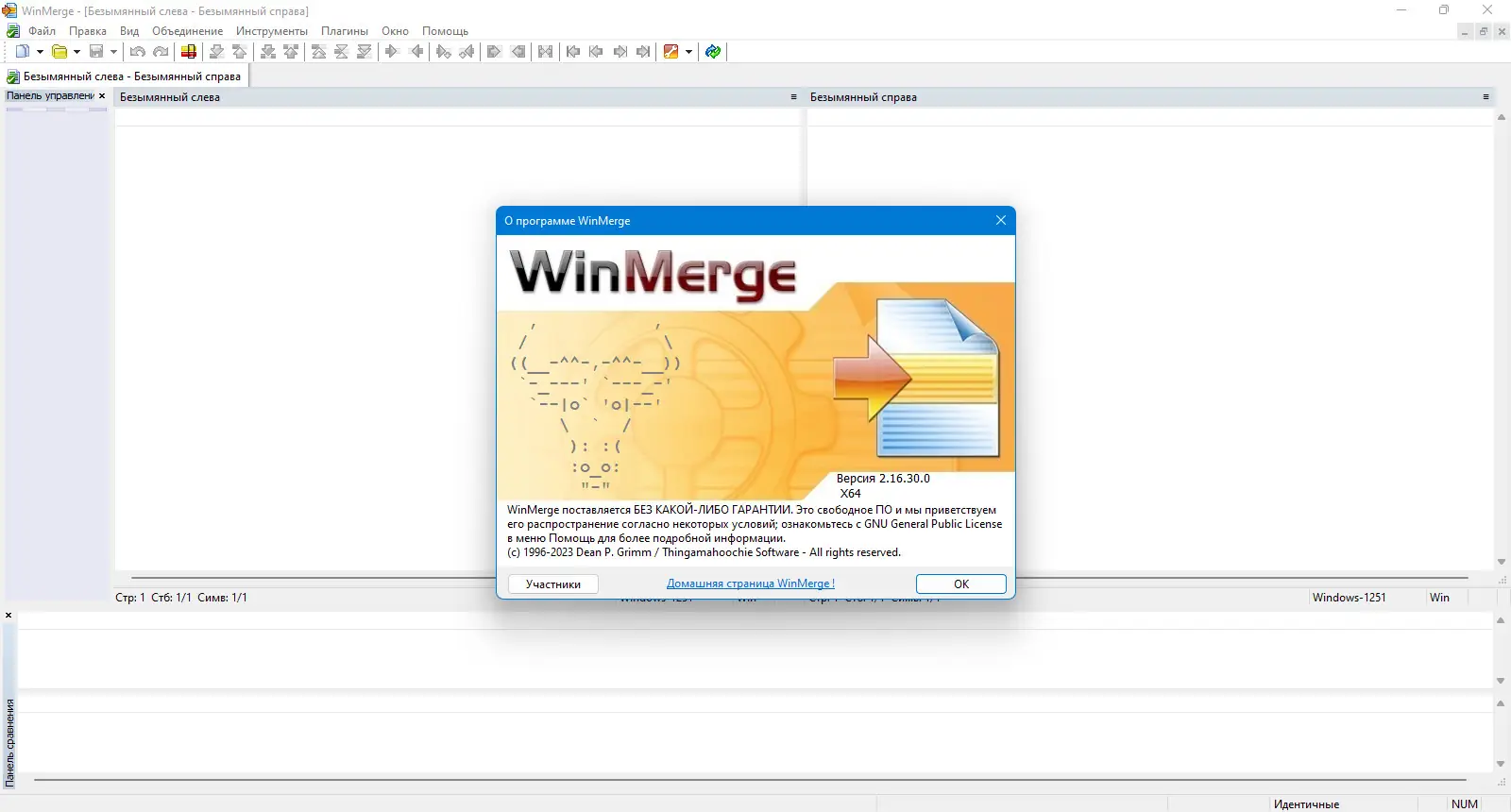Open the Помощь menu
This screenshot has height=812, width=1511.
pos(445,31)
